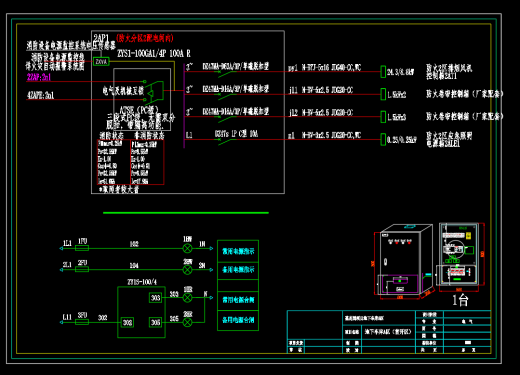Select the '2L1' terminal label
The image size is (520, 375).
coord(67,265)
